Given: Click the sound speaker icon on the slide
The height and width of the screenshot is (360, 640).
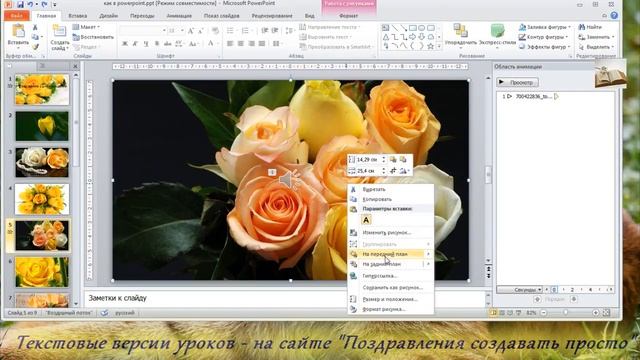Looking at the screenshot, I should pos(289,180).
